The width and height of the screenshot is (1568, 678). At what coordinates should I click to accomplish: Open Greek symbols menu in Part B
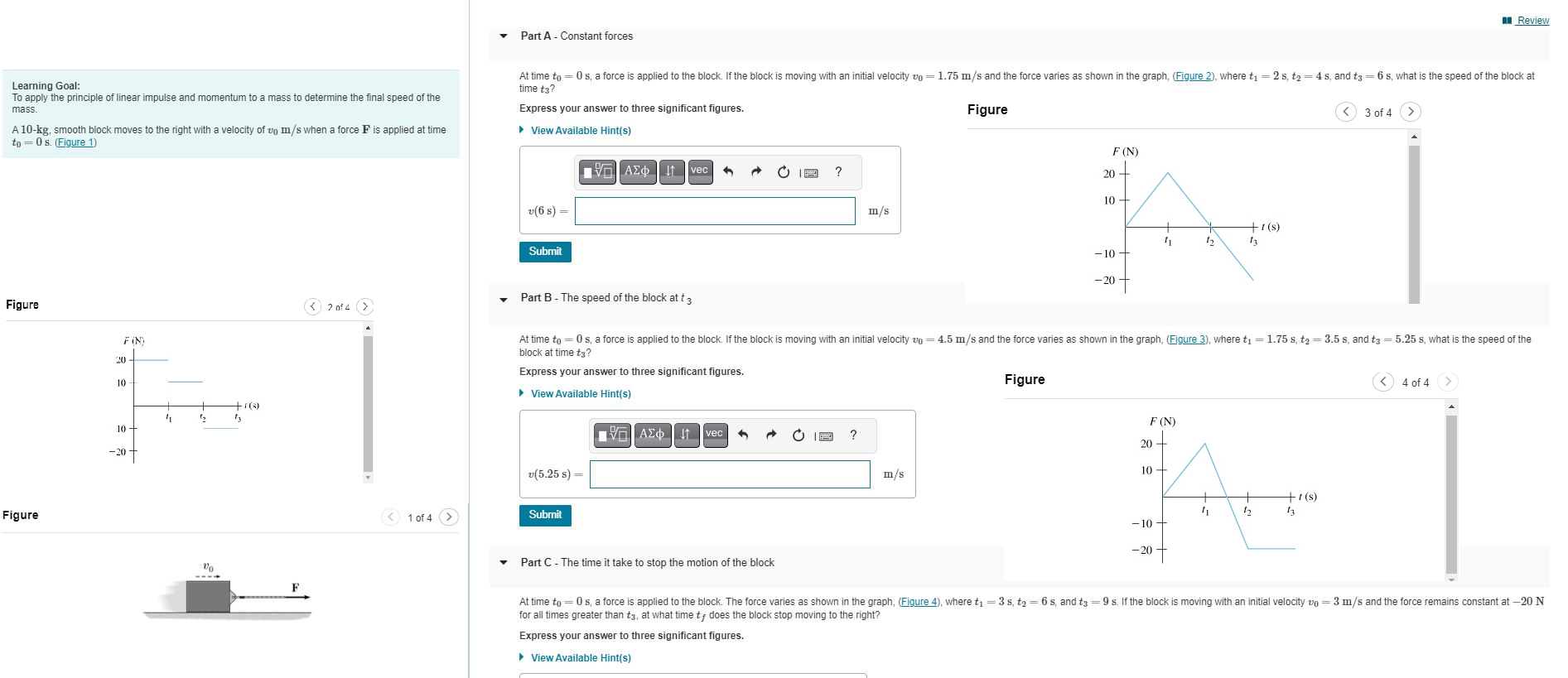[x=652, y=435]
